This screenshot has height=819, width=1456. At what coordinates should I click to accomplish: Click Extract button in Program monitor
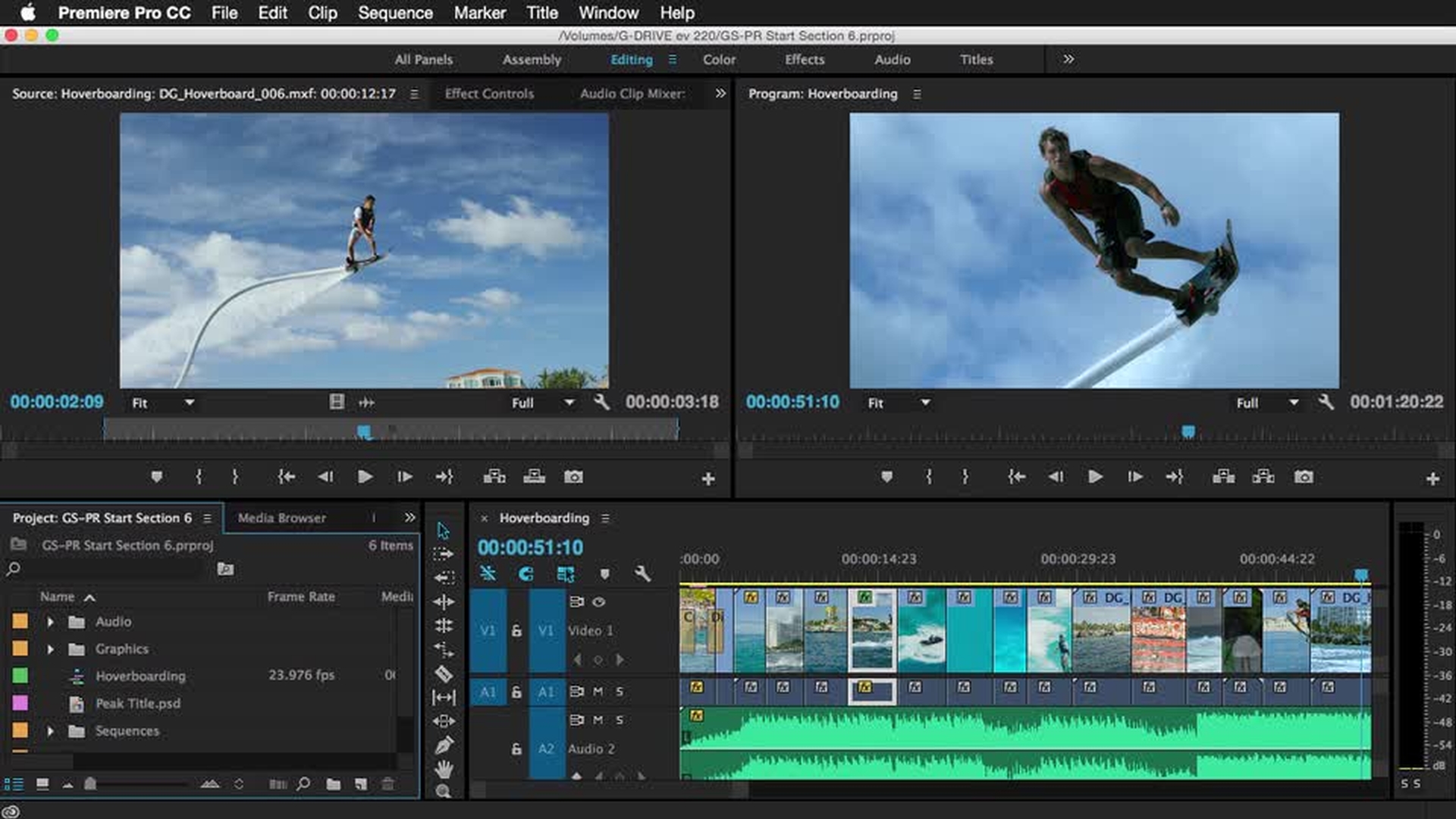point(1263,477)
